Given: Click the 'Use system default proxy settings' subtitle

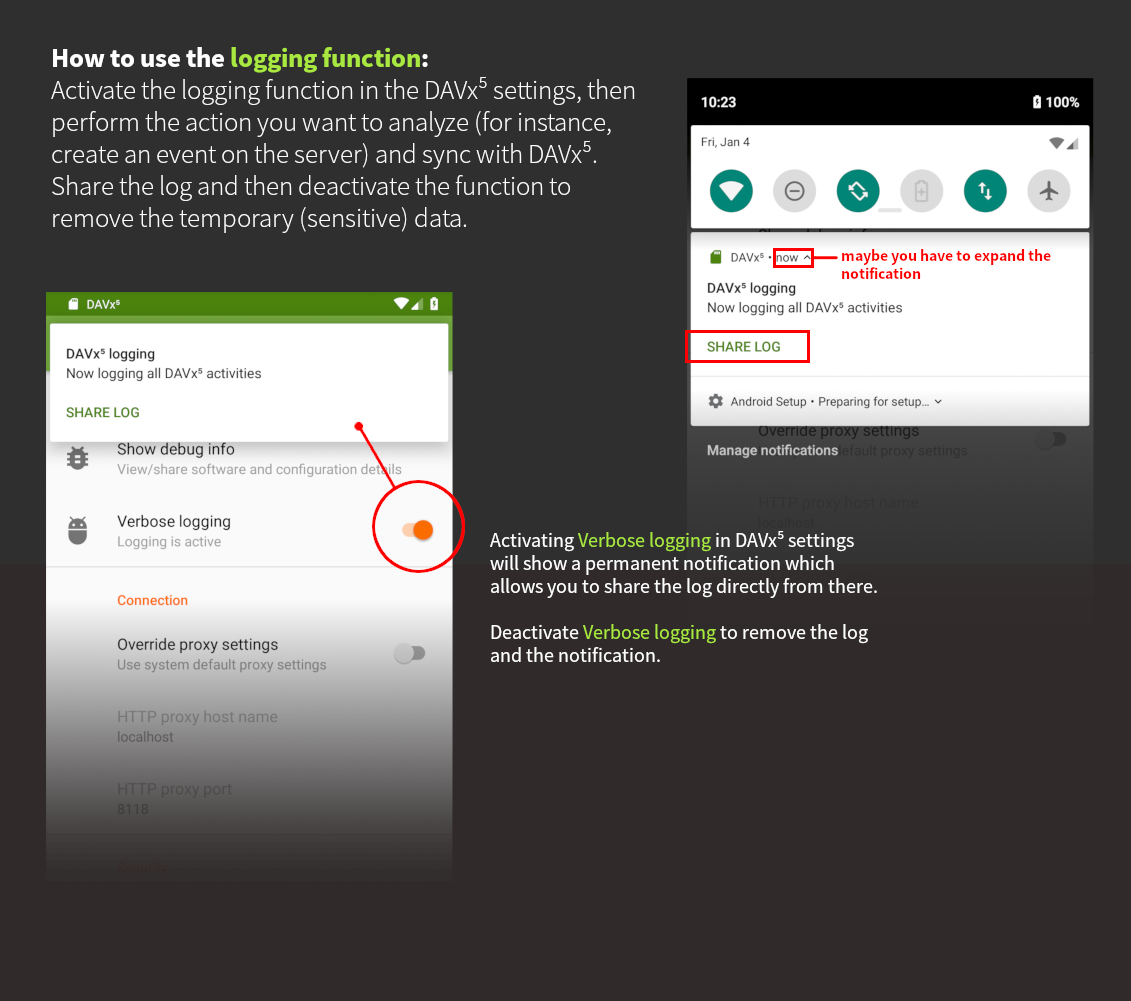Looking at the screenshot, I should [x=221, y=665].
